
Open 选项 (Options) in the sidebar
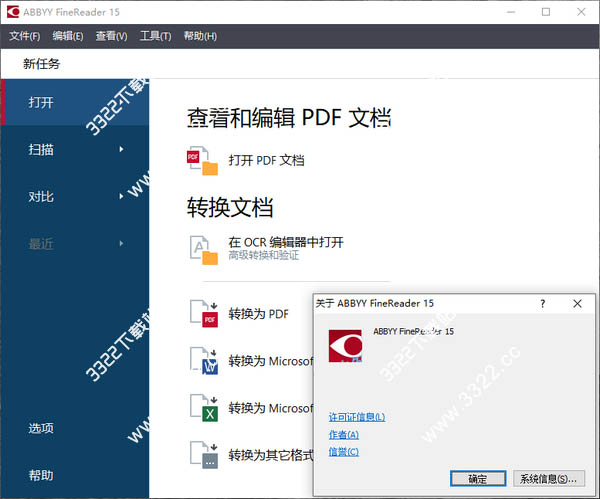click(42, 428)
